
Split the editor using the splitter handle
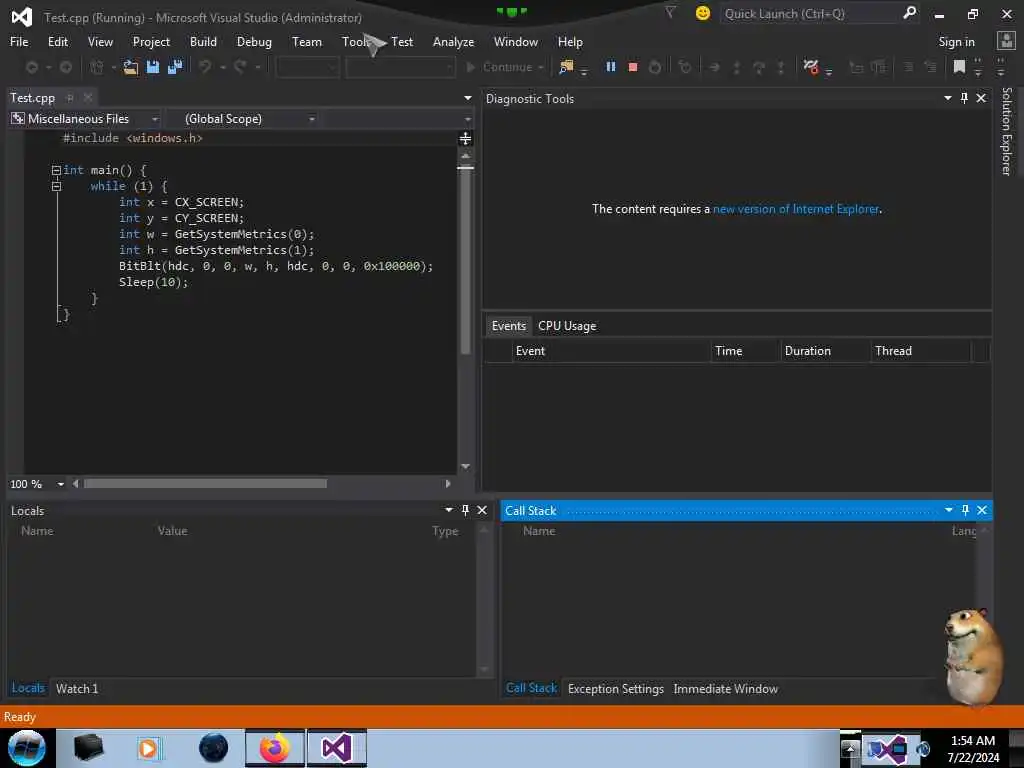pos(465,138)
